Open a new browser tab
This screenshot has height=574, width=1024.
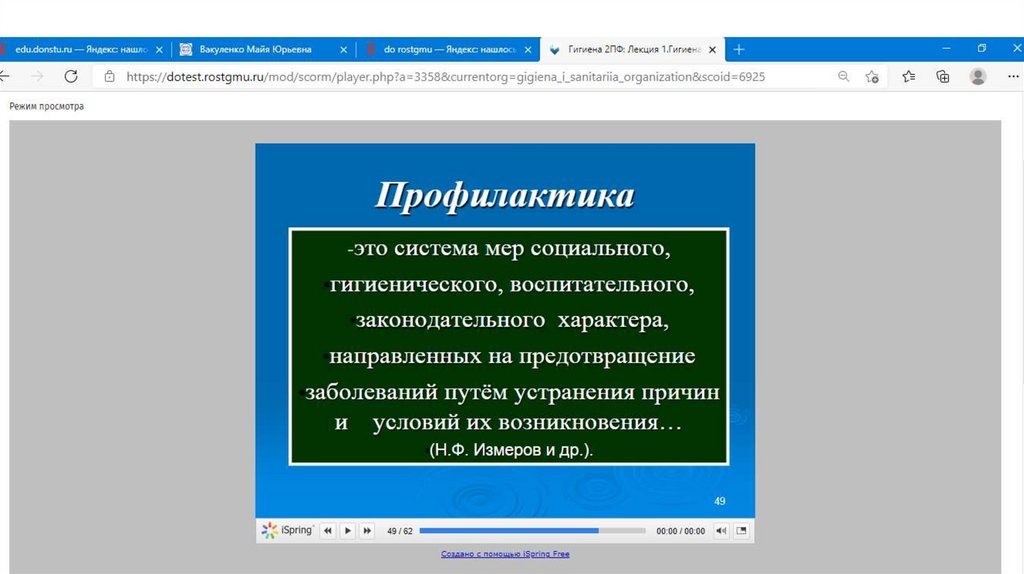[739, 50]
